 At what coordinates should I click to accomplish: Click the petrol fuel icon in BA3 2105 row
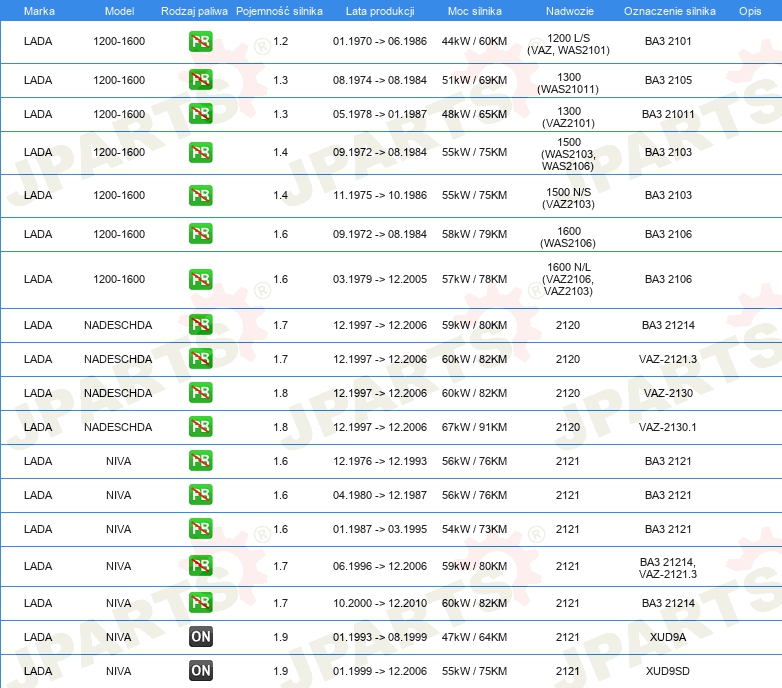[x=201, y=80]
